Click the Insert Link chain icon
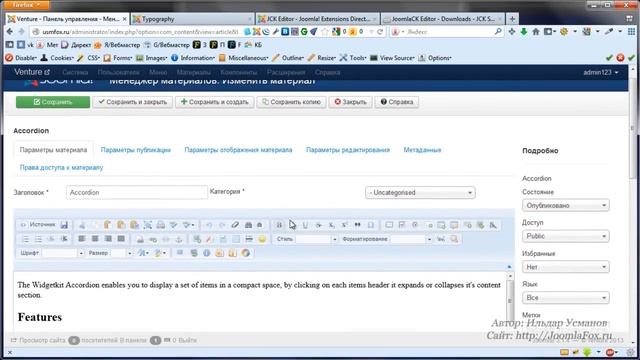This screenshot has height=360, width=640. [153, 239]
